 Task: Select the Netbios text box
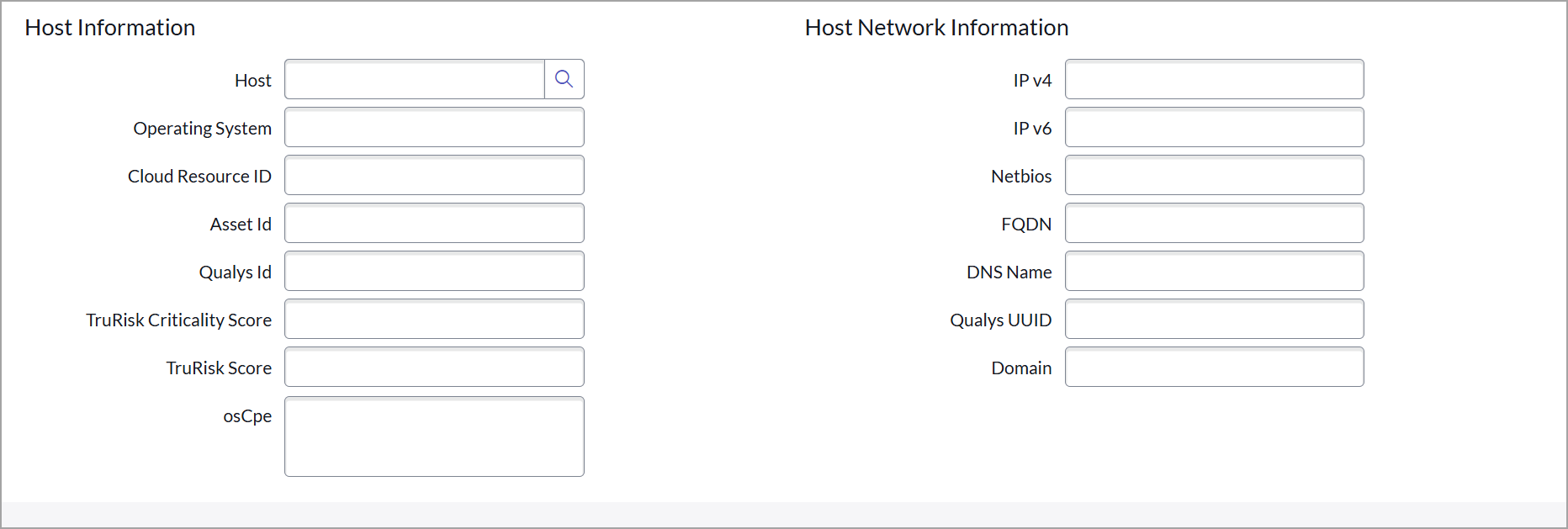coord(1214,175)
